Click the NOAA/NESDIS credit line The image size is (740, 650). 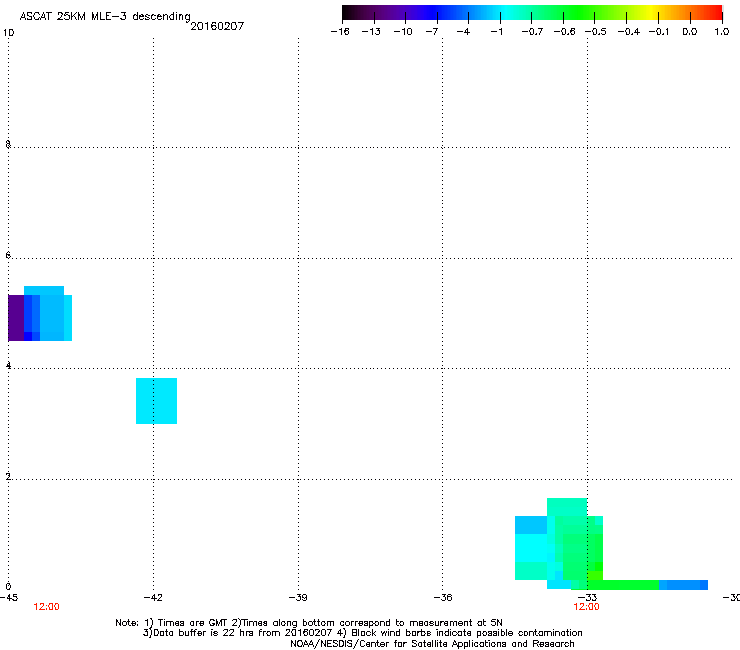point(432,644)
